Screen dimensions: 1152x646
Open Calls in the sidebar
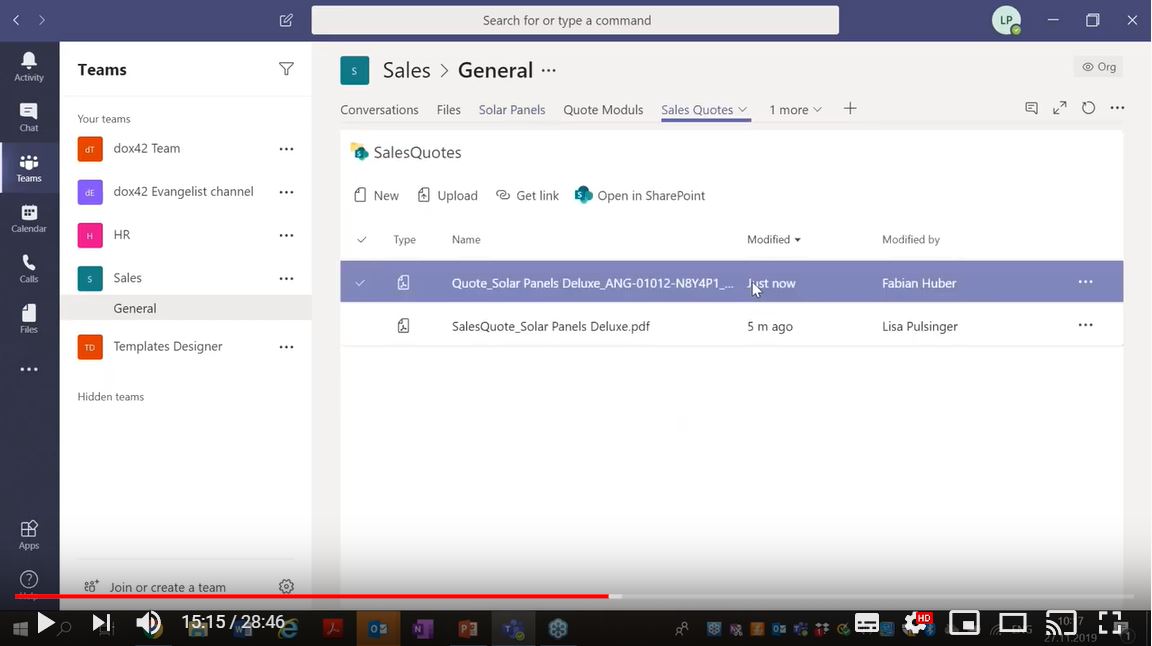coord(29,269)
